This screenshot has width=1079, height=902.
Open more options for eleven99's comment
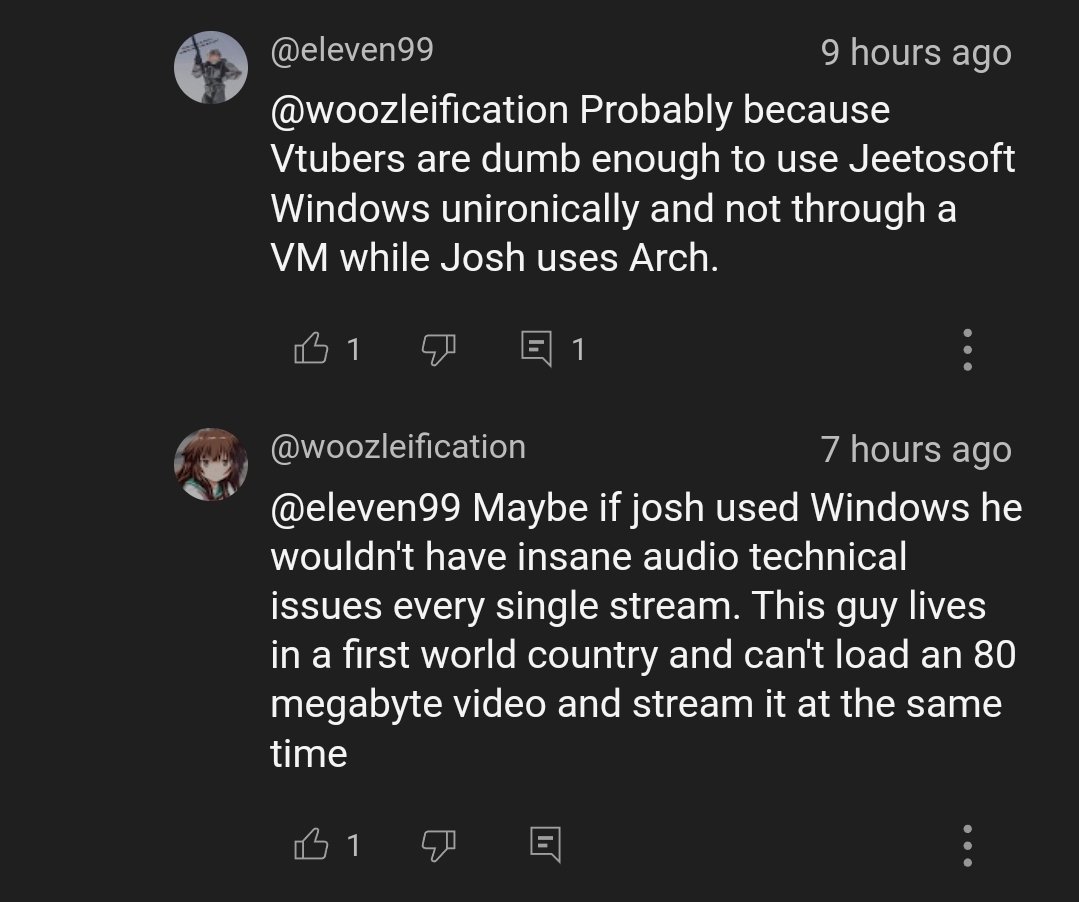point(966,349)
